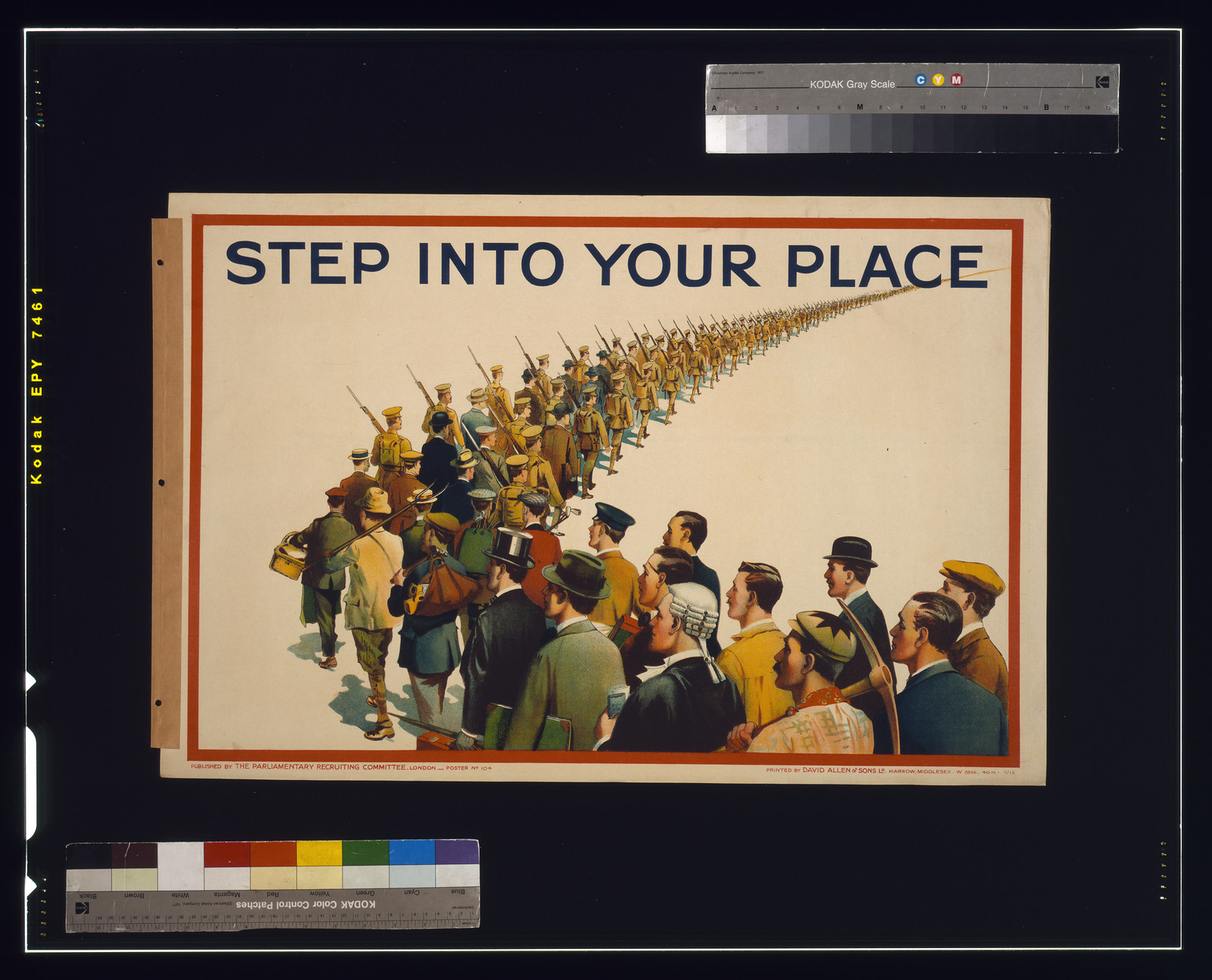The width and height of the screenshot is (1212, 980).
Task: Click the letter 'M' marker on gray scale
Action: point(860,108)
